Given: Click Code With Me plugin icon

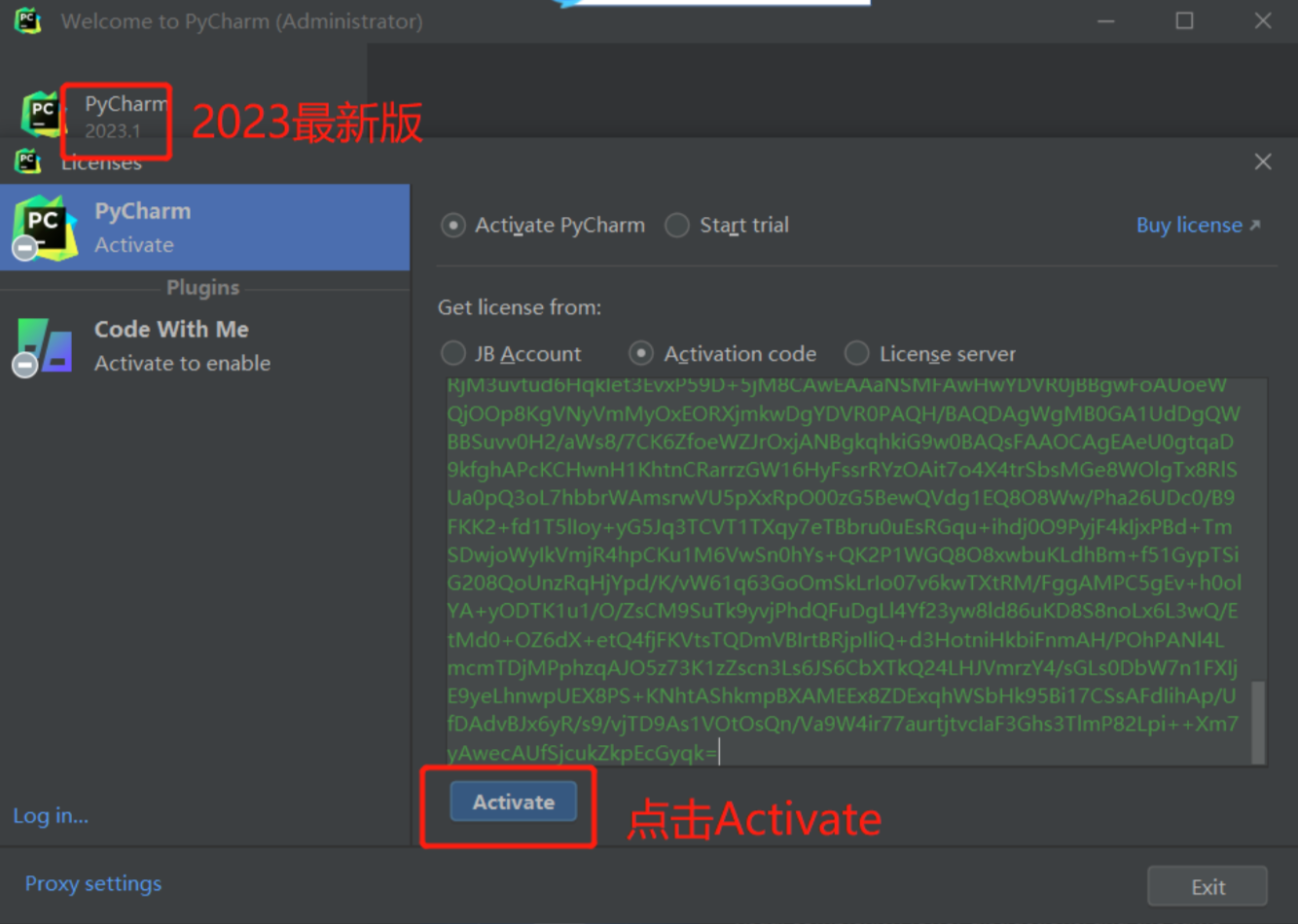Looking at the screenshot, I should tap(44, 346).
